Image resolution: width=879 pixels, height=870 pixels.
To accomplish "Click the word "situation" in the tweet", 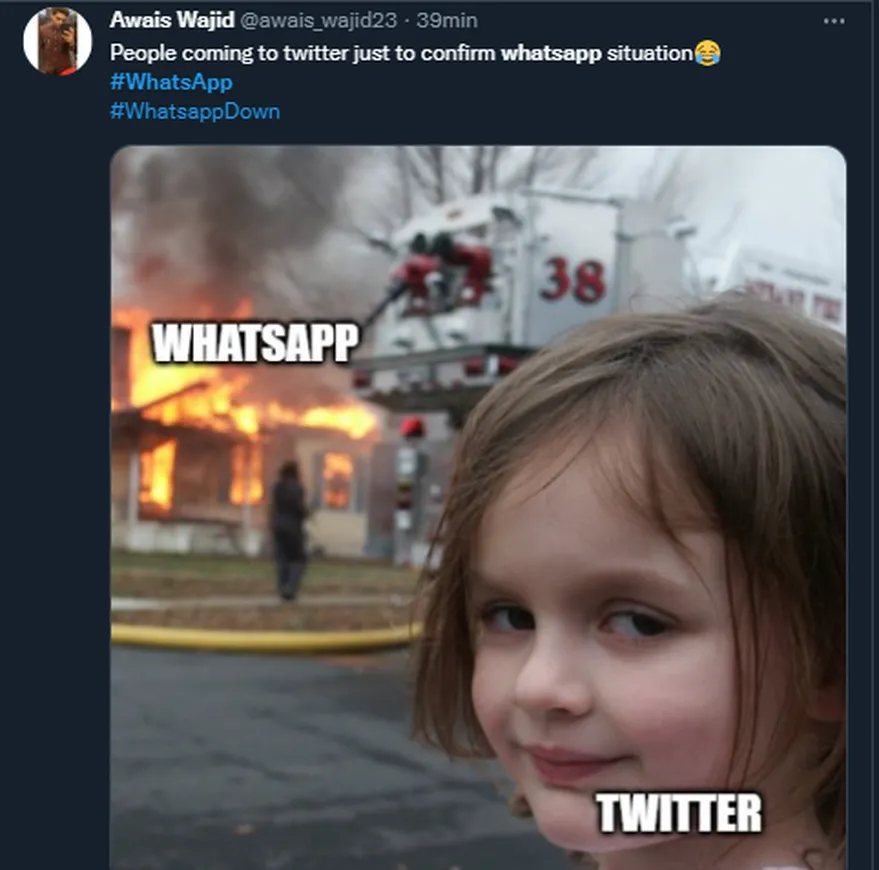I will [649, 53].
